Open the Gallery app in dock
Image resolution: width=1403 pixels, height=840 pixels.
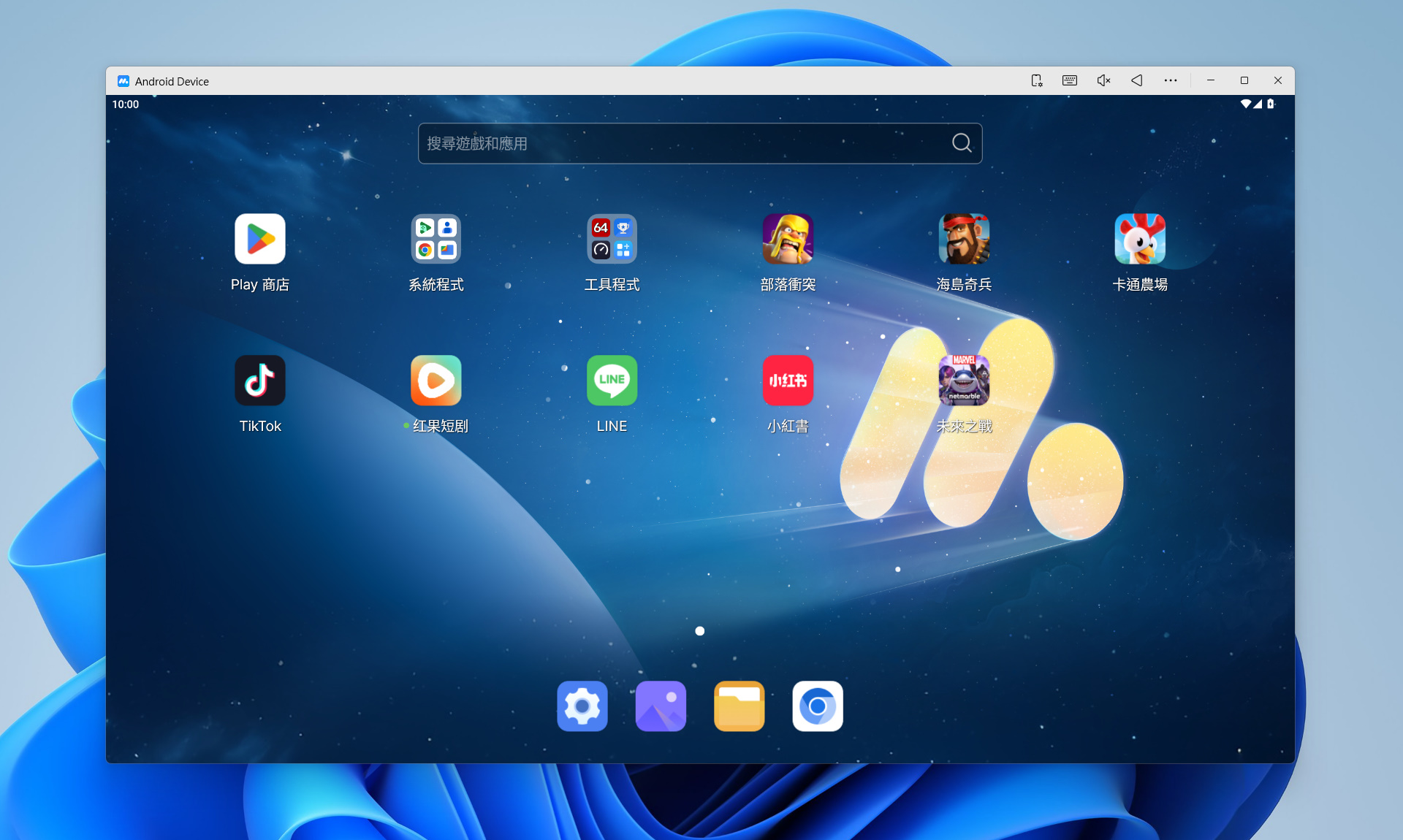point(661,706)
